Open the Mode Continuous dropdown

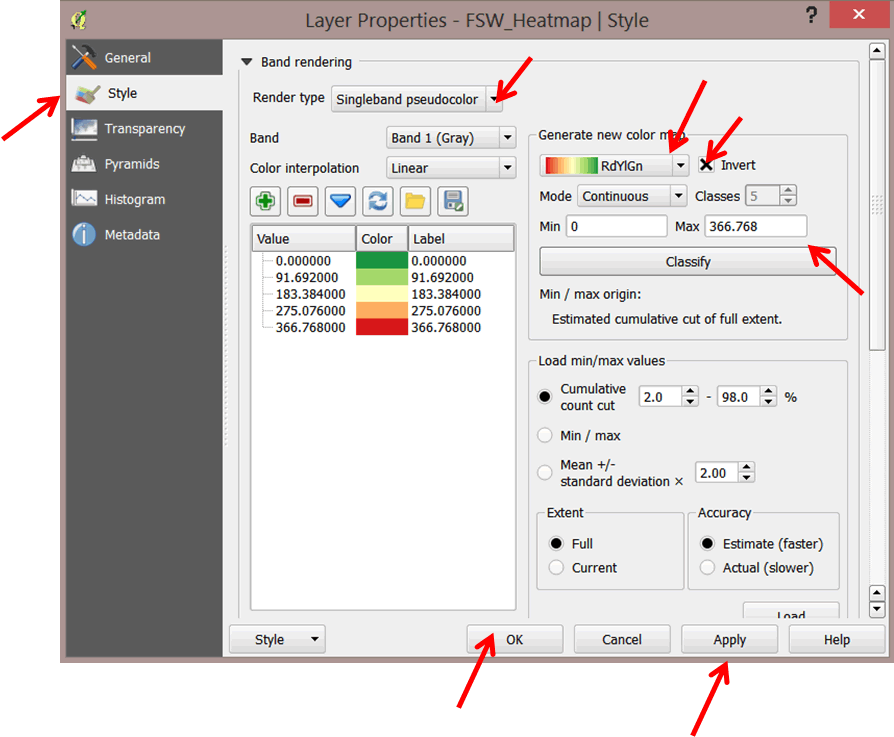coord(632,196)
